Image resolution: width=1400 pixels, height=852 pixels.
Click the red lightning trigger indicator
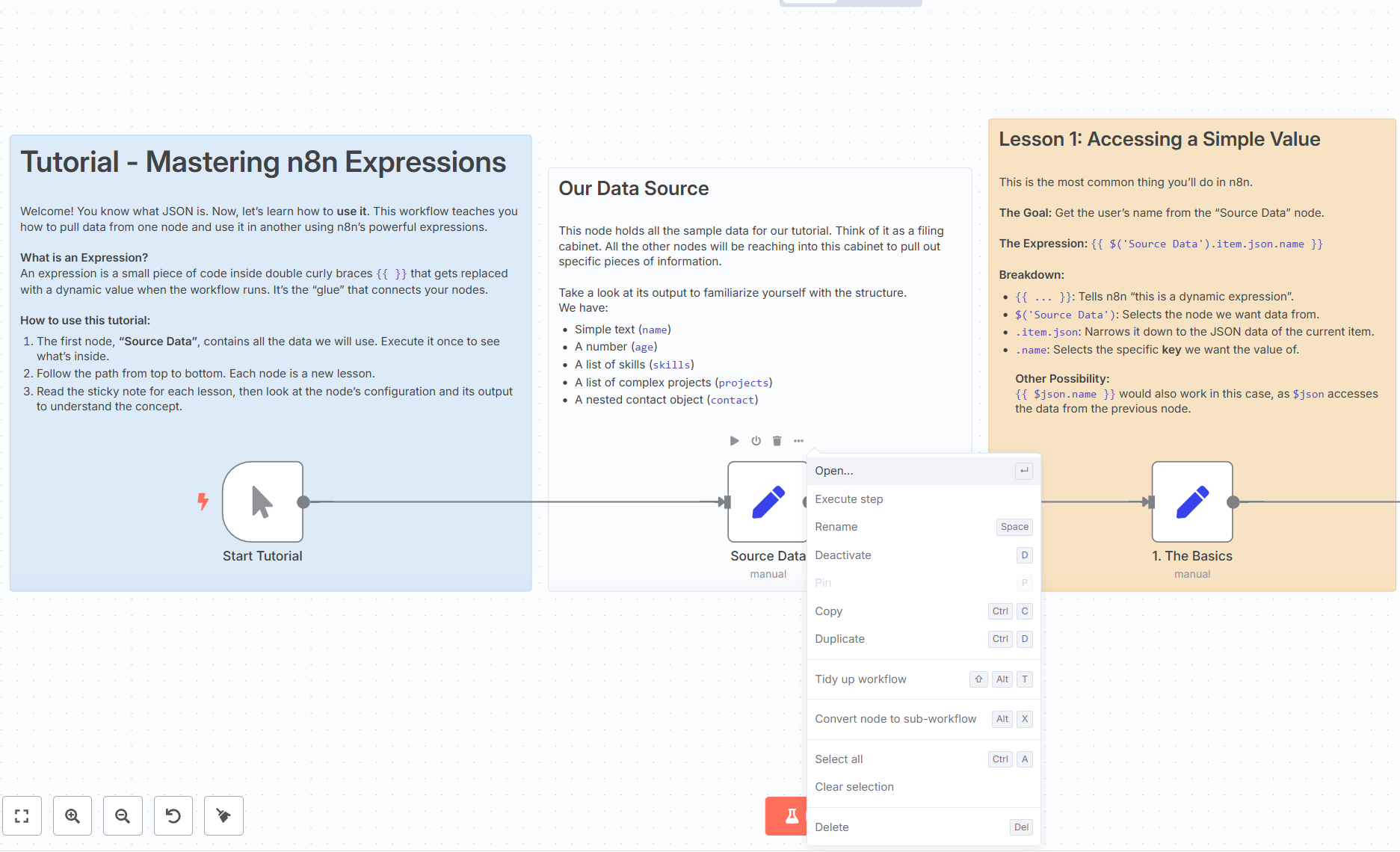[x=203, y=501]
